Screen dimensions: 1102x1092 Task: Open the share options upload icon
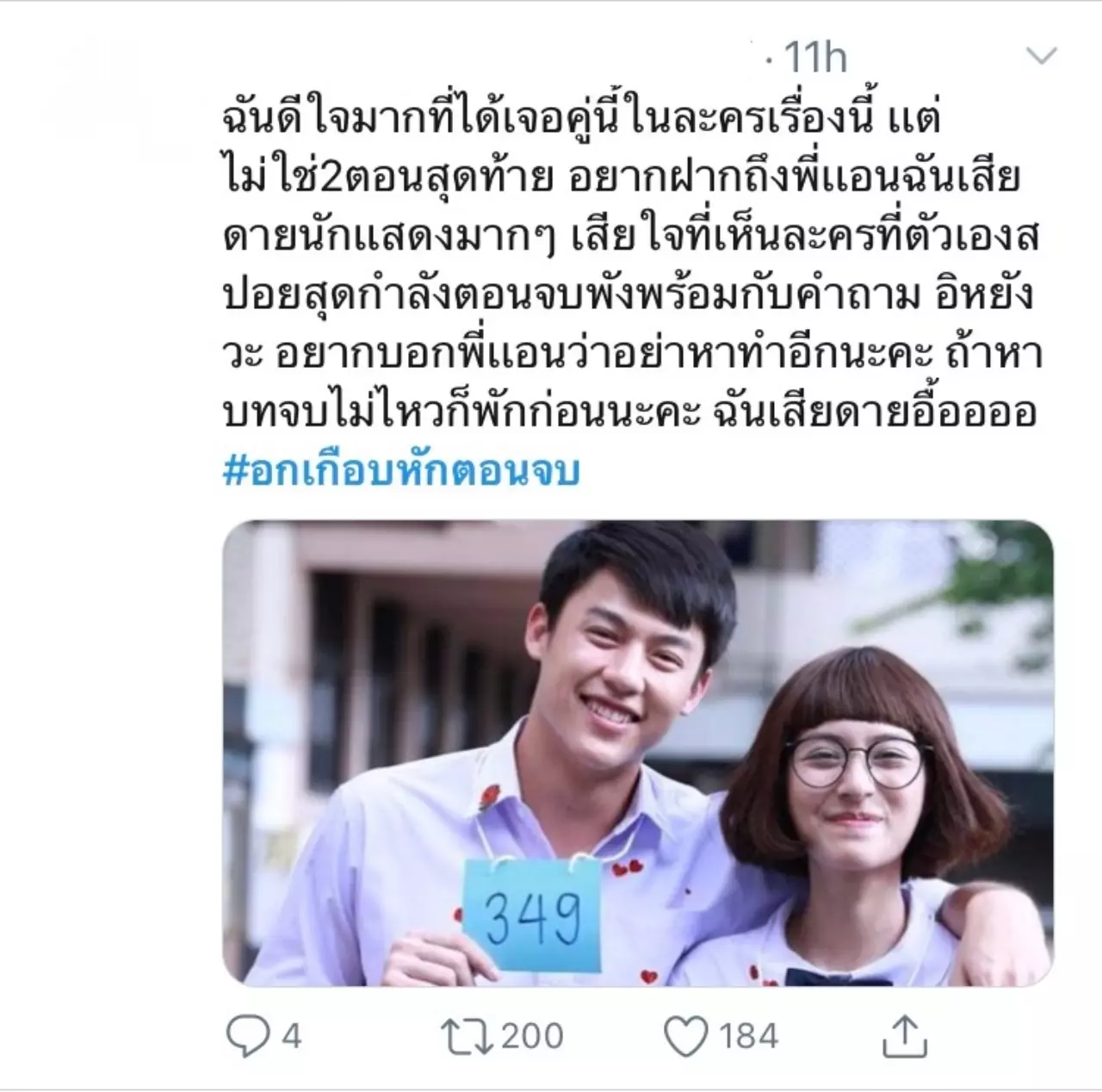point(904,1035)
